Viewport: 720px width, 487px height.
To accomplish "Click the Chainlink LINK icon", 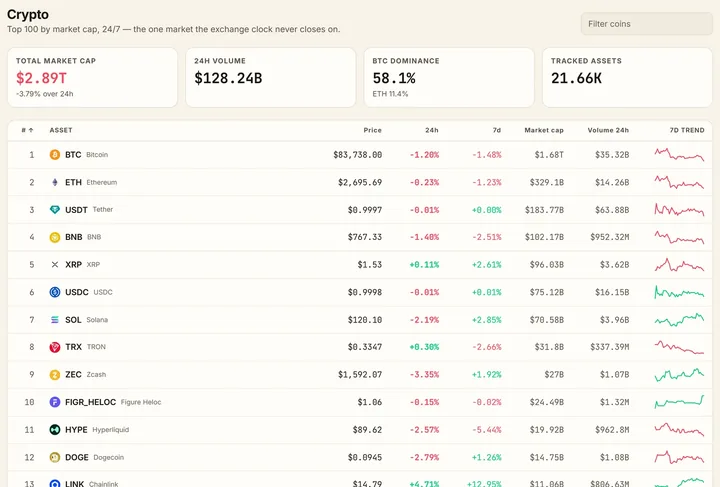I will pyautogui.click(x=55, y=484).
